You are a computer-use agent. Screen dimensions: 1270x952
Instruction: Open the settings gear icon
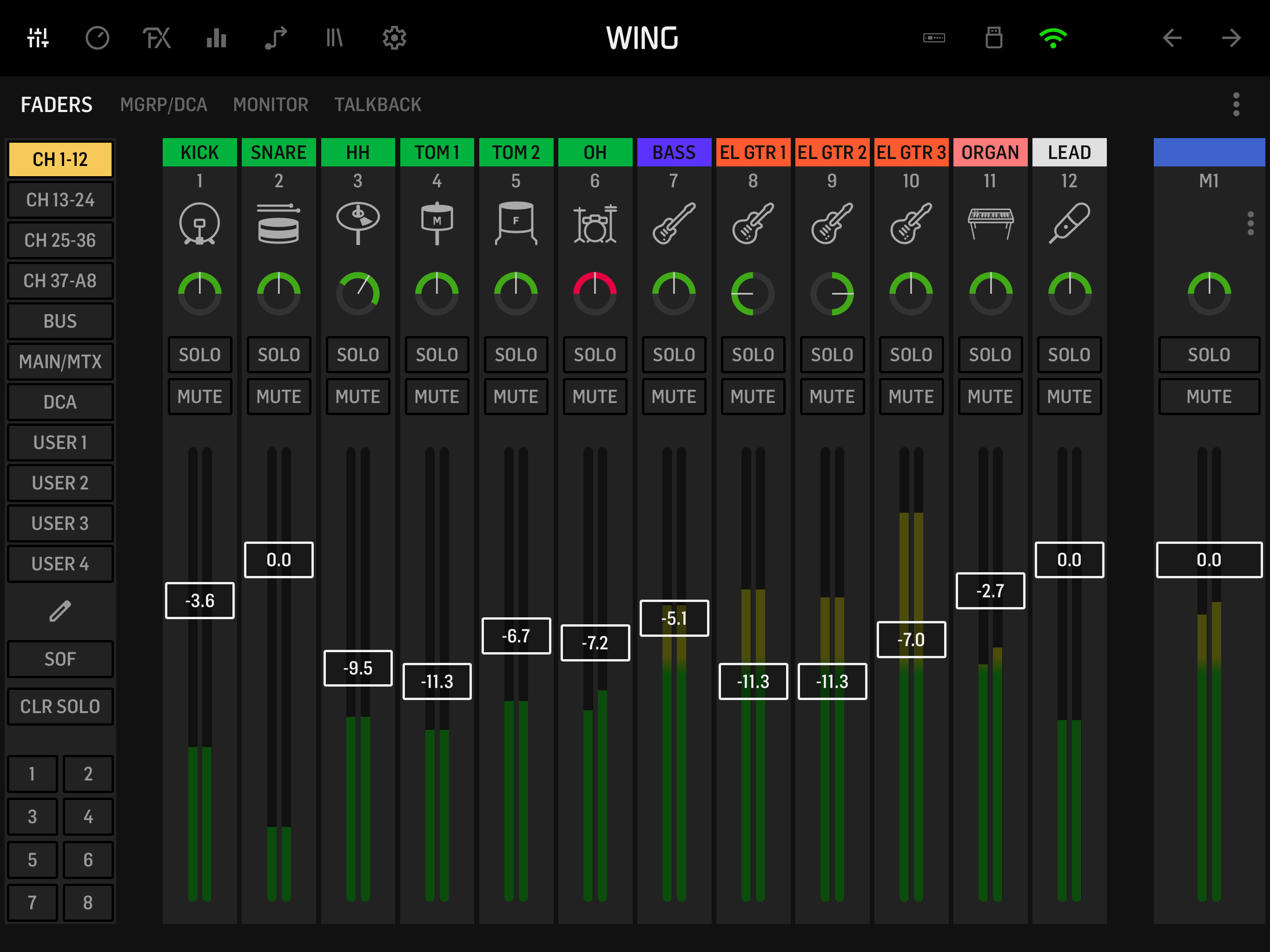395,38
